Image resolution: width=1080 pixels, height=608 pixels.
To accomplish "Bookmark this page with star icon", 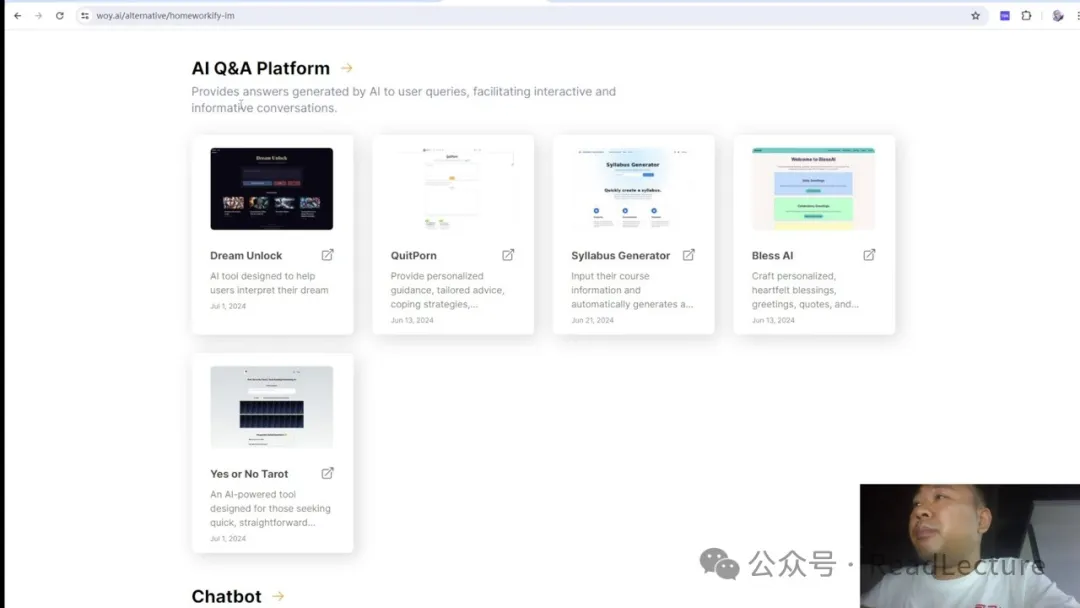I will click(x=975, y=16).
